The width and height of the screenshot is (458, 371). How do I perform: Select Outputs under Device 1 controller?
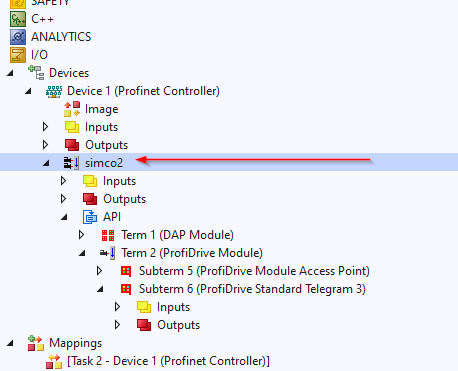pos(106,145)
